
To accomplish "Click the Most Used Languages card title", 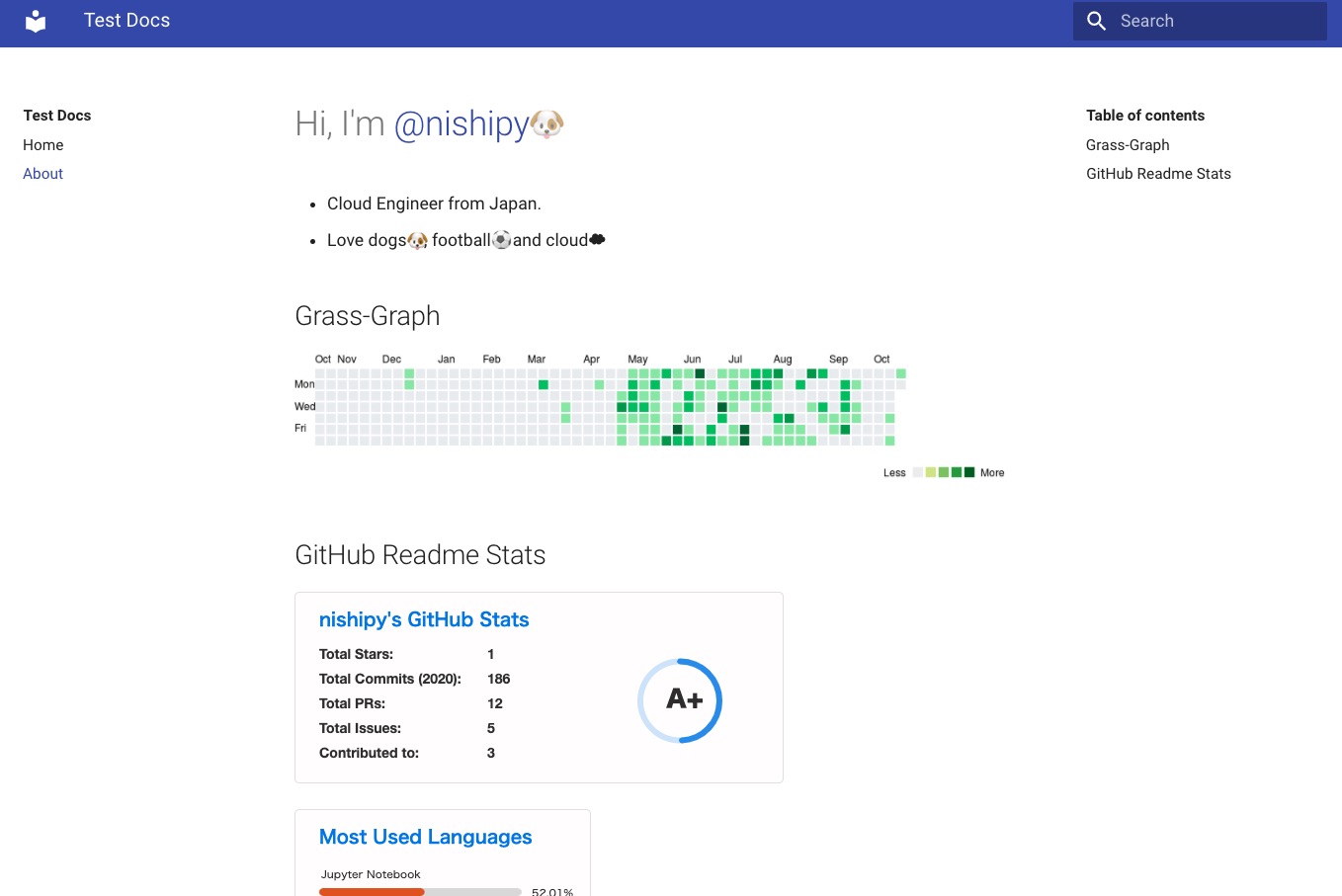I will click(x=426, y=837).
